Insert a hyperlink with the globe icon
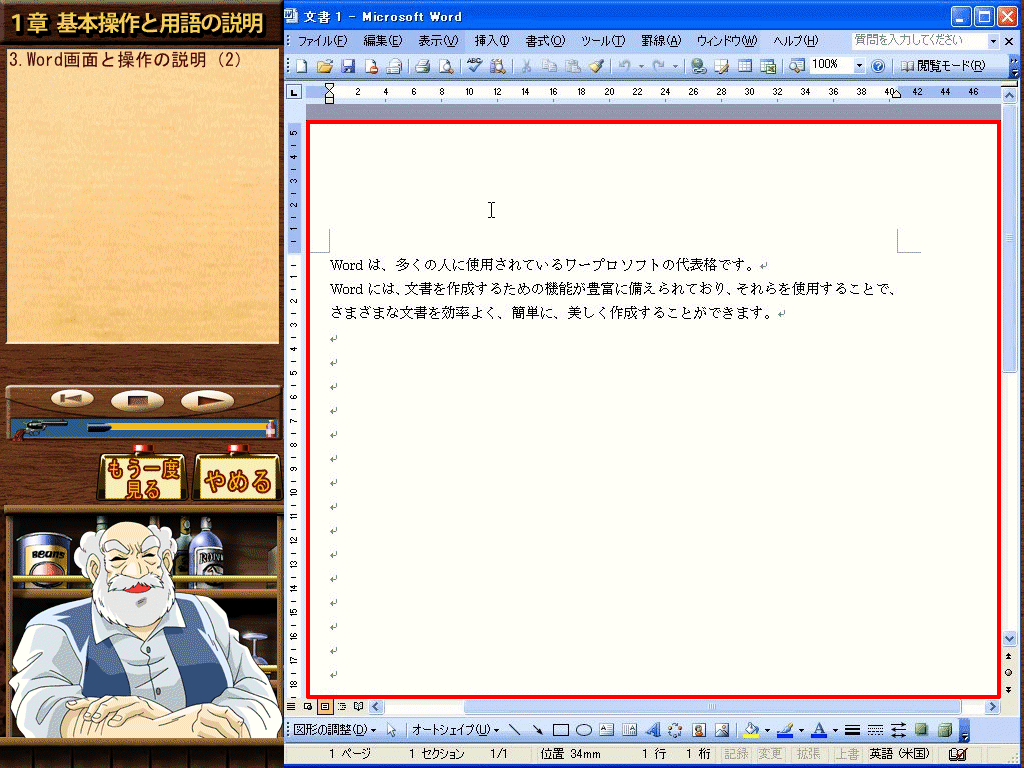Viewport: 1024px width, 768px height. 698,66
